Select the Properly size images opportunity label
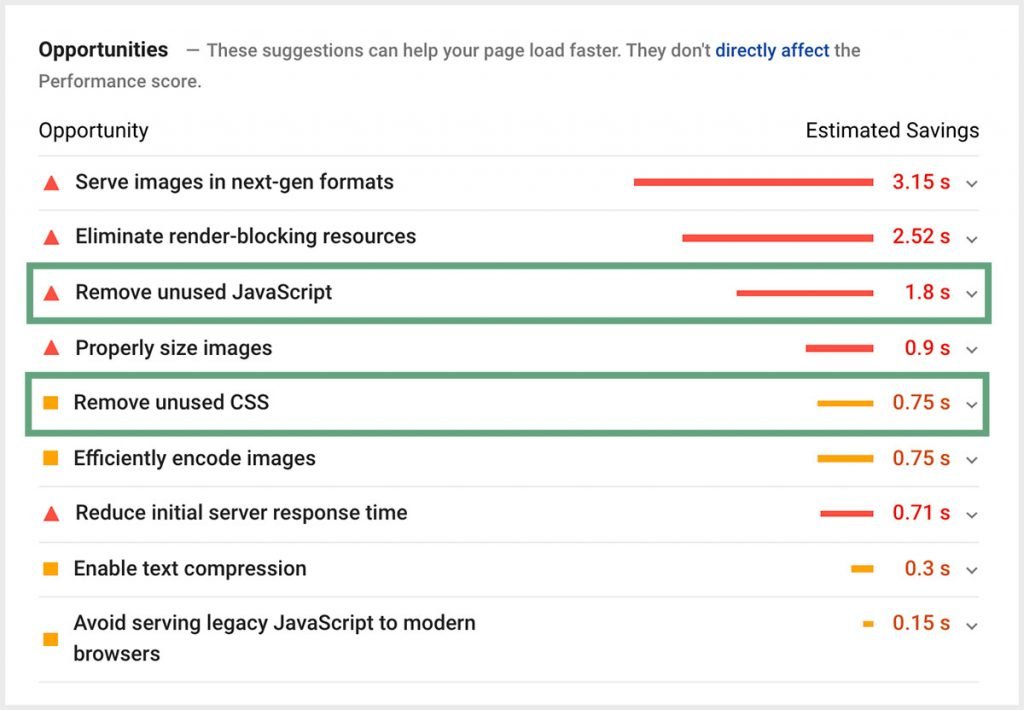Viewport: 1024px width, 710px height. tap(172, 348)
